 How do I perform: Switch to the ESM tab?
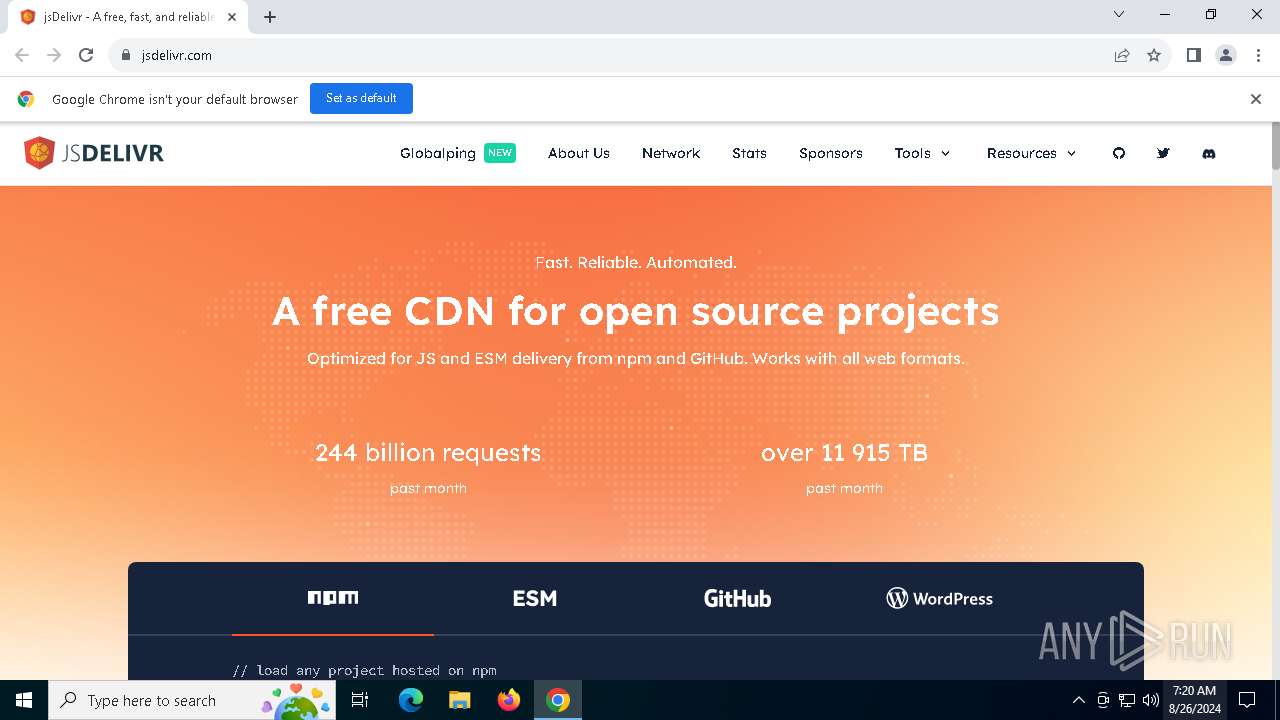[535, 598]
